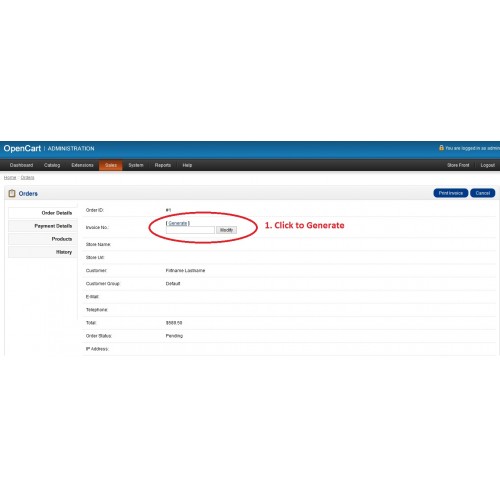Click the Orders clipboard icon
Image resolution: width=500 pixels, height=500 pixels.
coord(12,193)
